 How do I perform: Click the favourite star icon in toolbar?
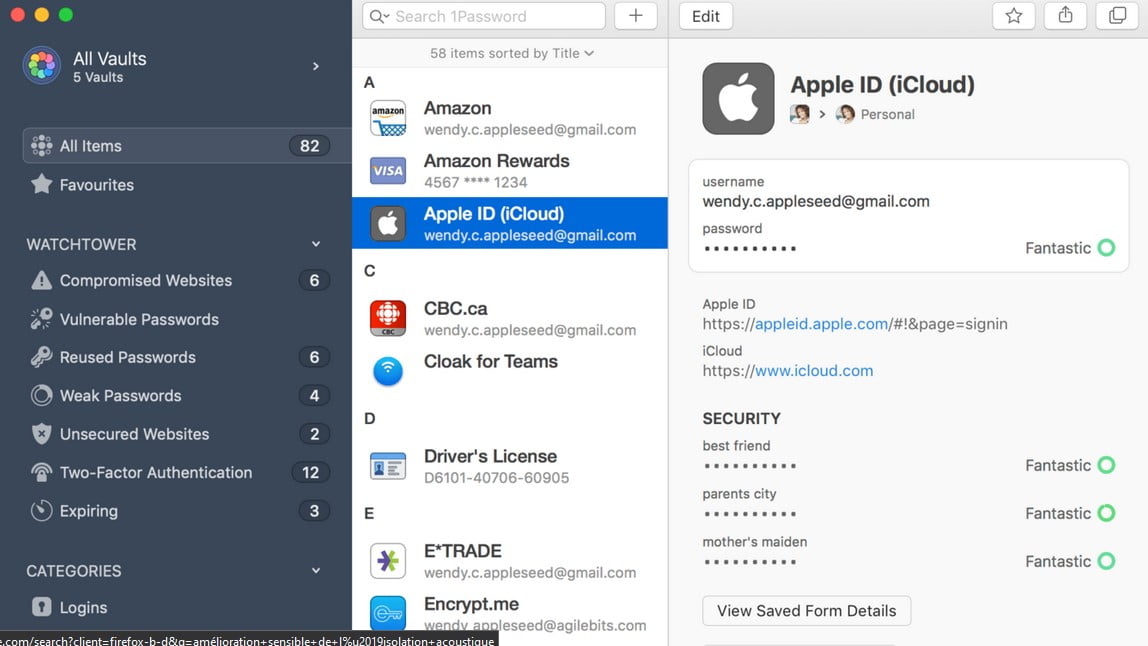tap(1013, 15)
